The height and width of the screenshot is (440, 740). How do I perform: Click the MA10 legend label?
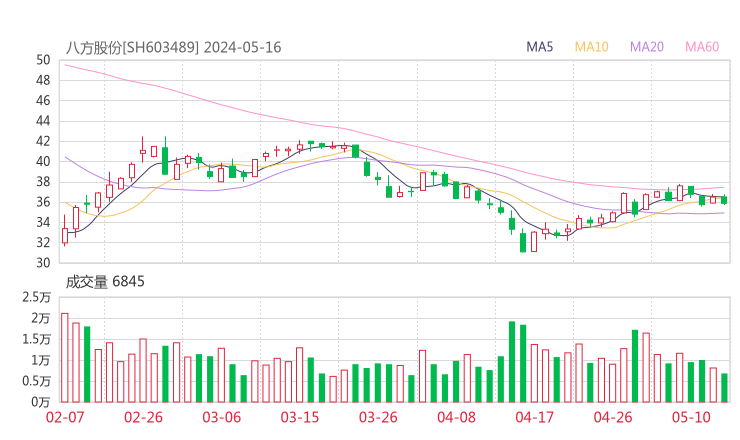pos(591,47)
